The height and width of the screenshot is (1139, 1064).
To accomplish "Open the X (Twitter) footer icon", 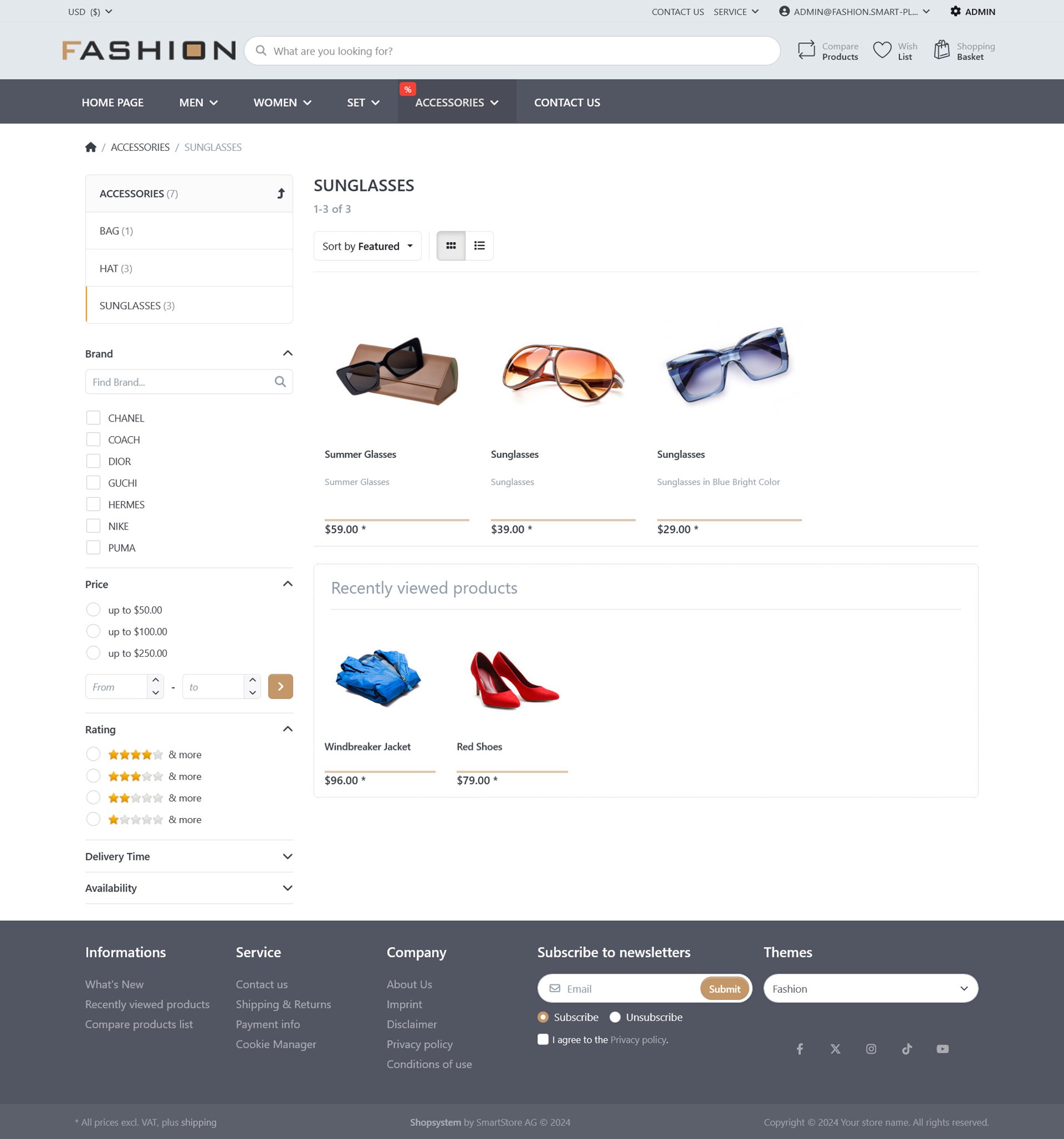I will pyautogui.click(x=835, y=1049).
